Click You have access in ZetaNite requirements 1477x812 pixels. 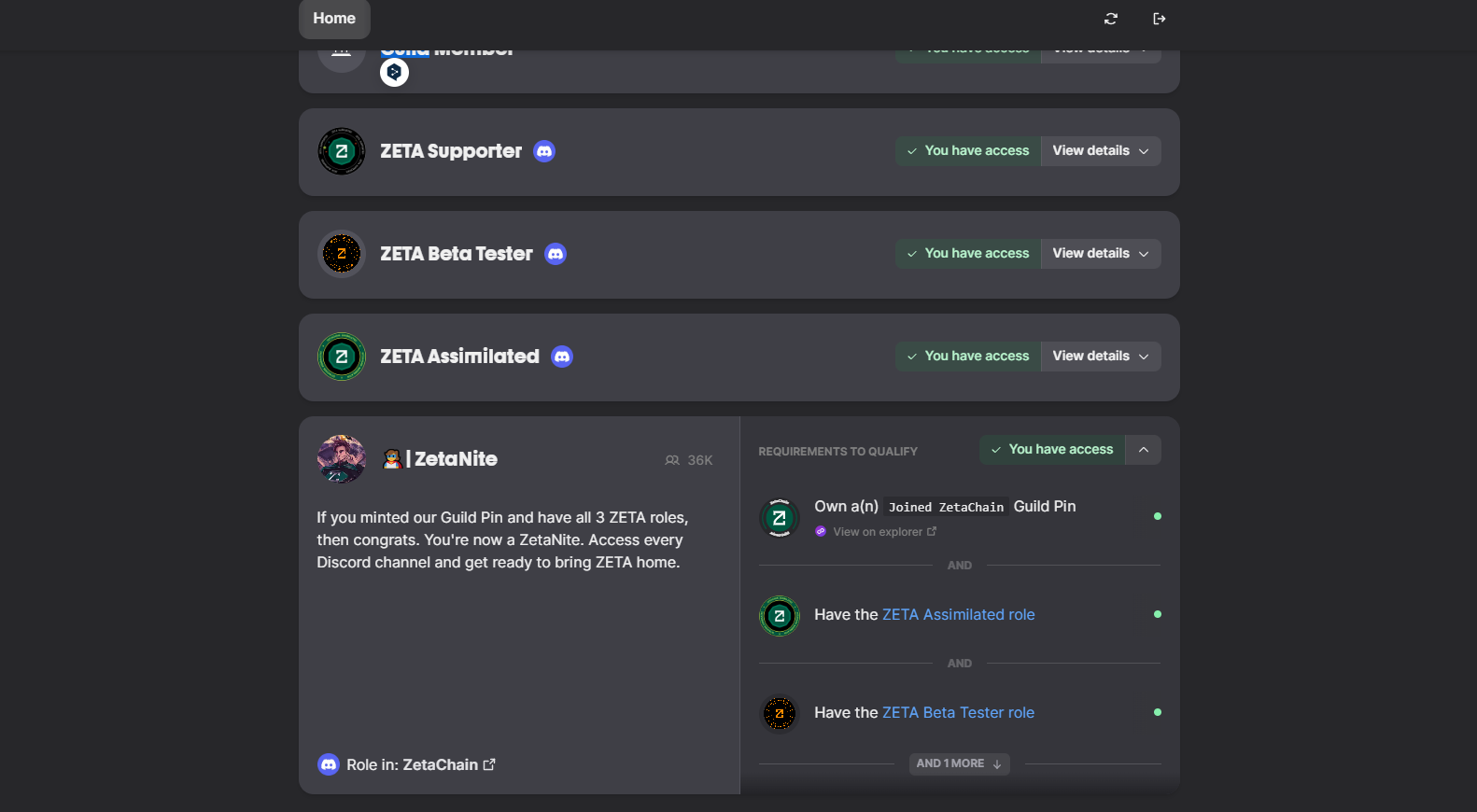click(x=1052, y=450)
